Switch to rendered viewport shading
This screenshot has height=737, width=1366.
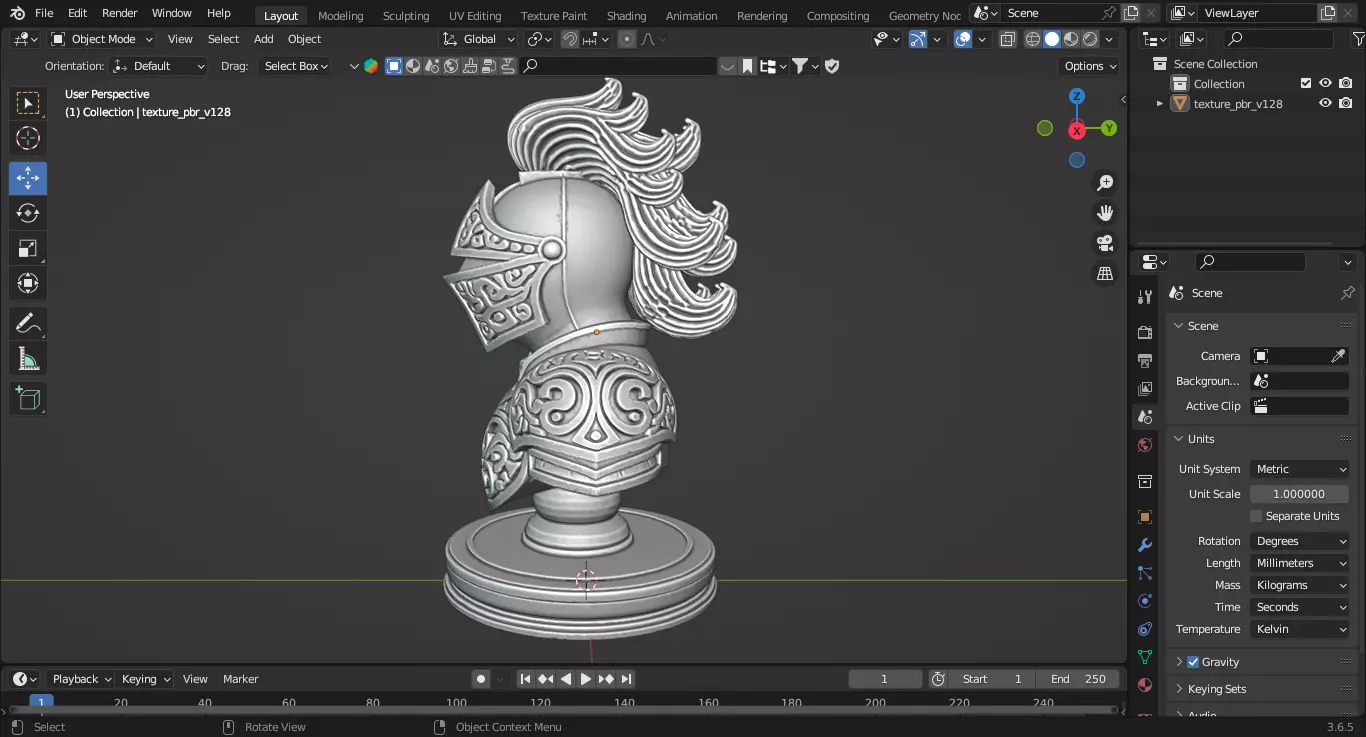pyautogui.click(x=1090, y=39)
